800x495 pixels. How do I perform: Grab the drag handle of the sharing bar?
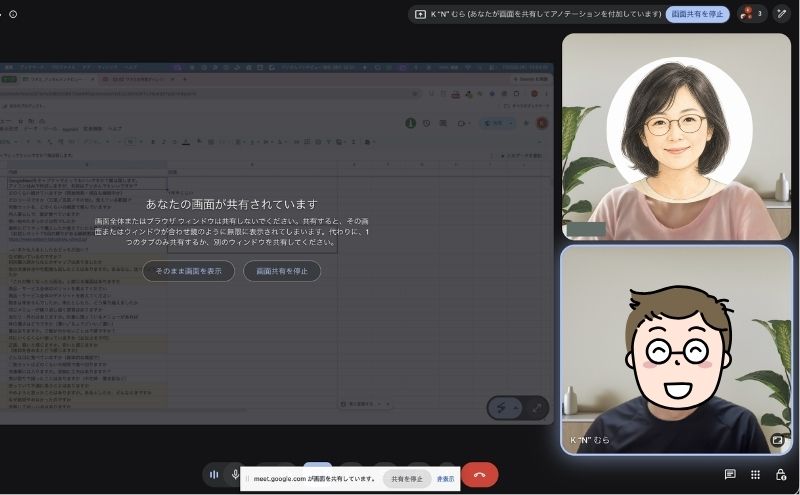pos(247,479)
